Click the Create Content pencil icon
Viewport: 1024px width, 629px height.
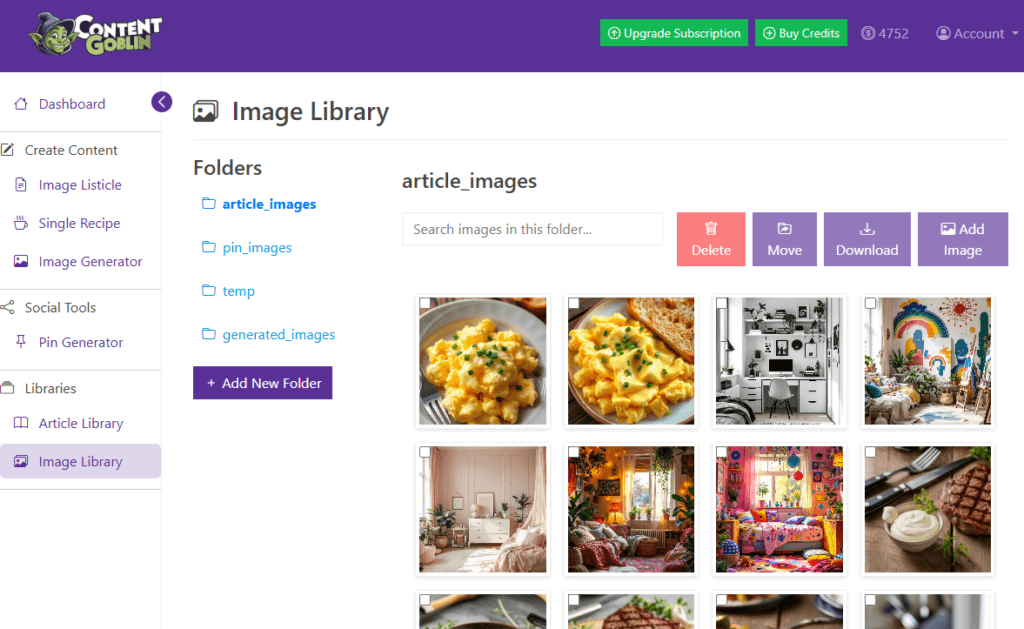pos(7,150)
